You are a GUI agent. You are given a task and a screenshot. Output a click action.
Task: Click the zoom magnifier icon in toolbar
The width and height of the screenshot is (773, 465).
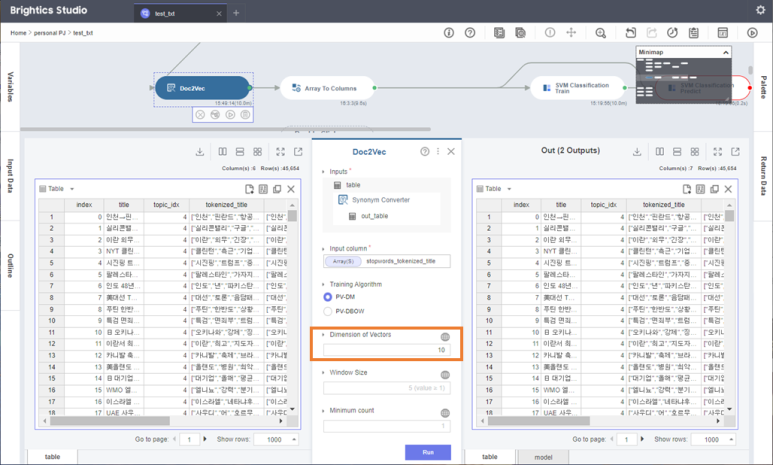(600, 33)
